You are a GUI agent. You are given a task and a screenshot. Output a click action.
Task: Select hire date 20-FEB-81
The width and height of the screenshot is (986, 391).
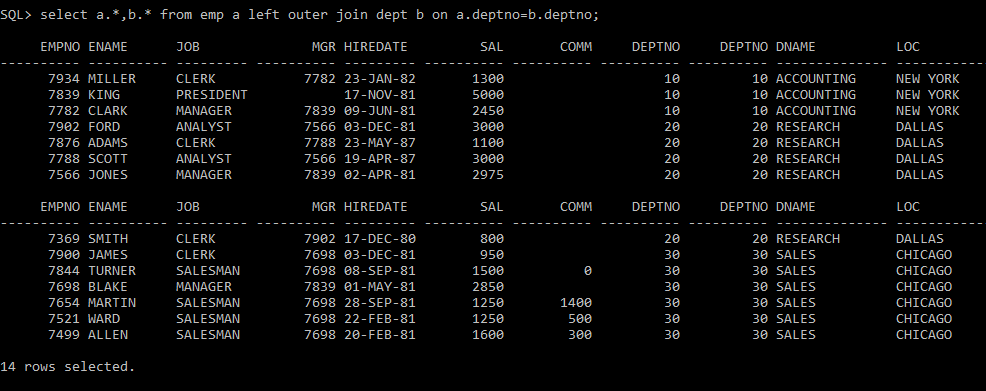pyautogui.click(x=380, y=335)
